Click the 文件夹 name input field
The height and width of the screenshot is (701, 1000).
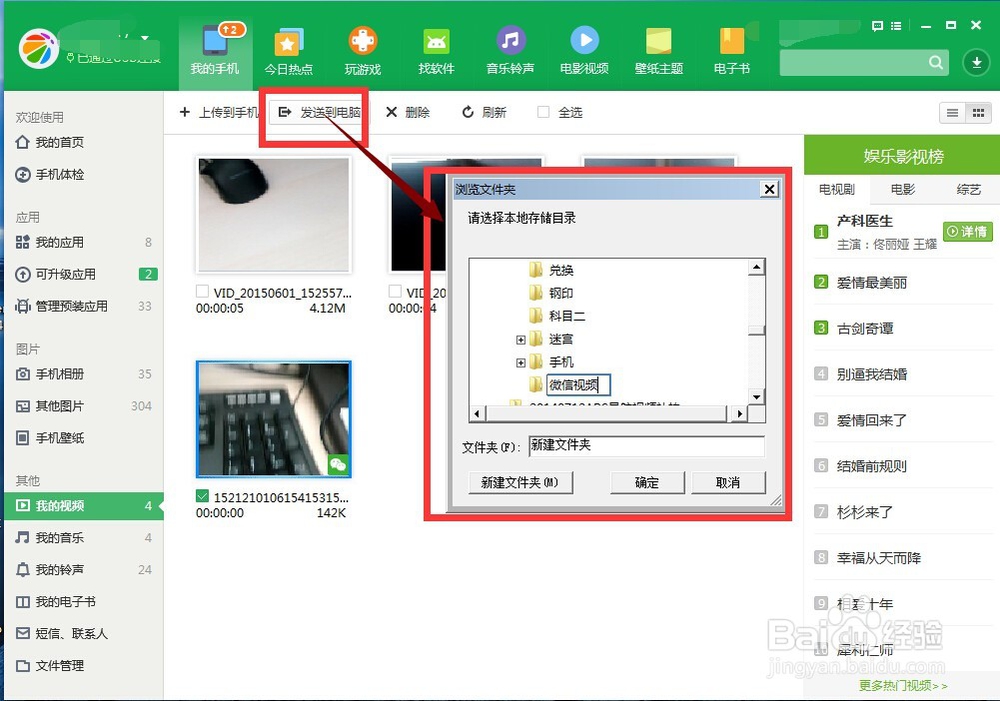pos(646,445)
